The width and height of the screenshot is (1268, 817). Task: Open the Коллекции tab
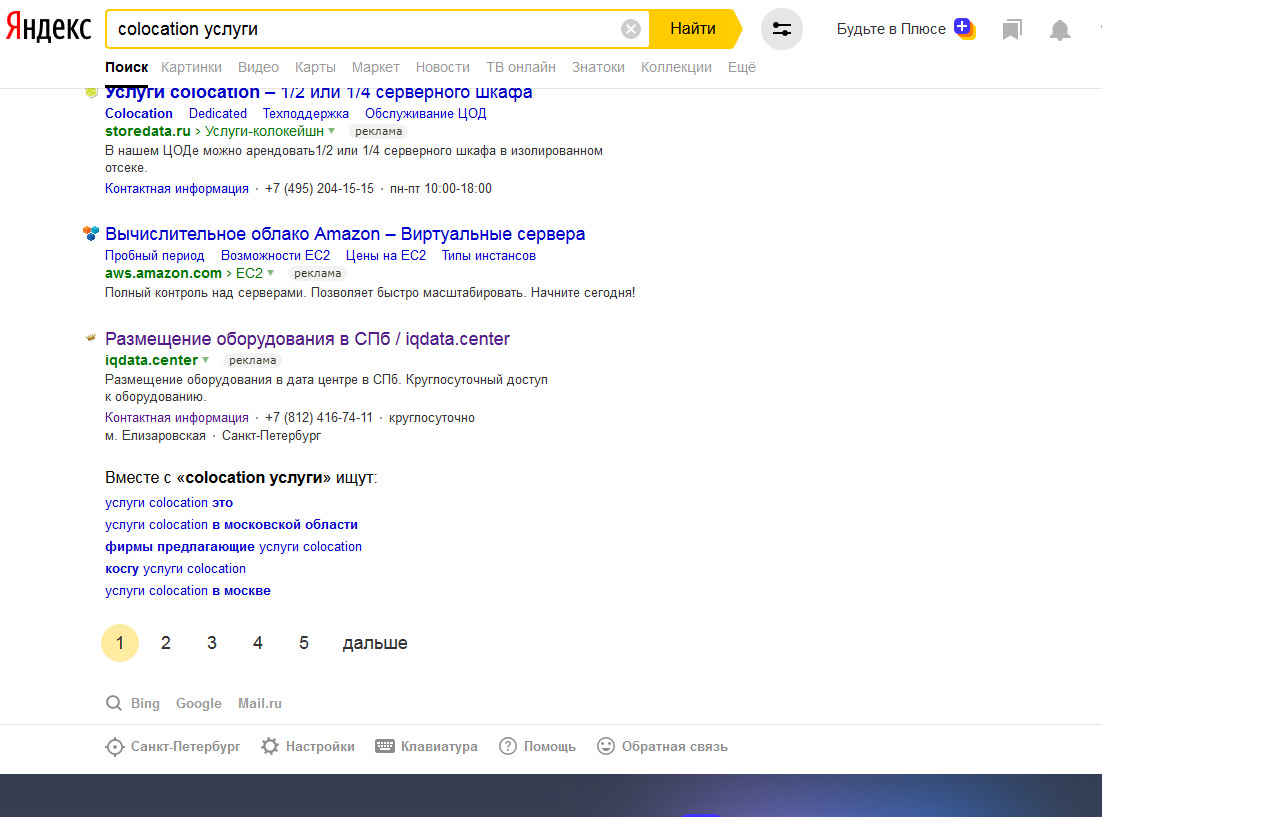676,67
